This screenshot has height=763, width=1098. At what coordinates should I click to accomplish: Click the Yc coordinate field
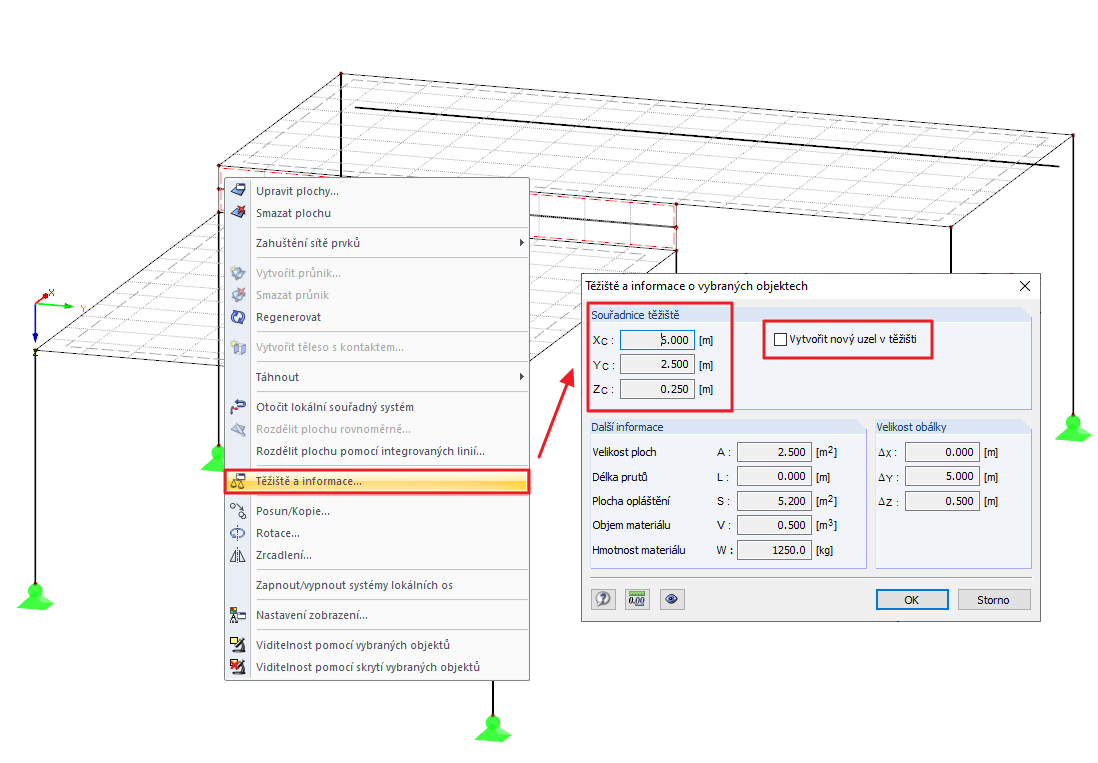tap(657, 365)
